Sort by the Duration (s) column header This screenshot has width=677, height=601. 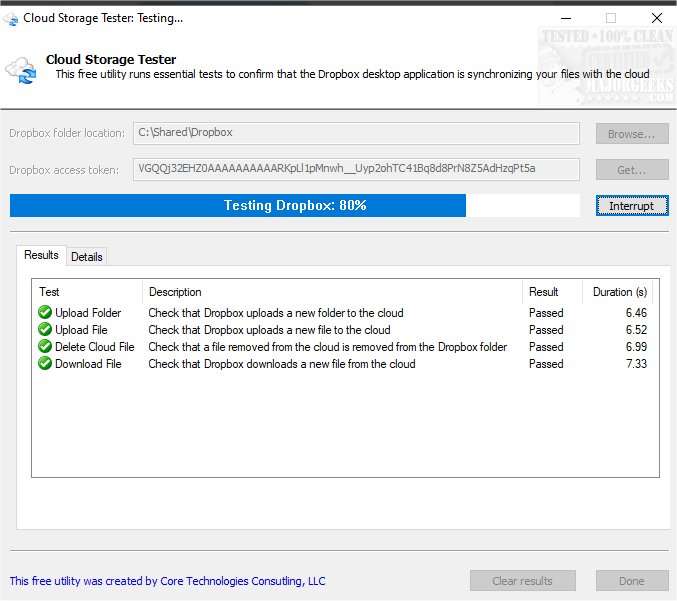tap(620, 292)
